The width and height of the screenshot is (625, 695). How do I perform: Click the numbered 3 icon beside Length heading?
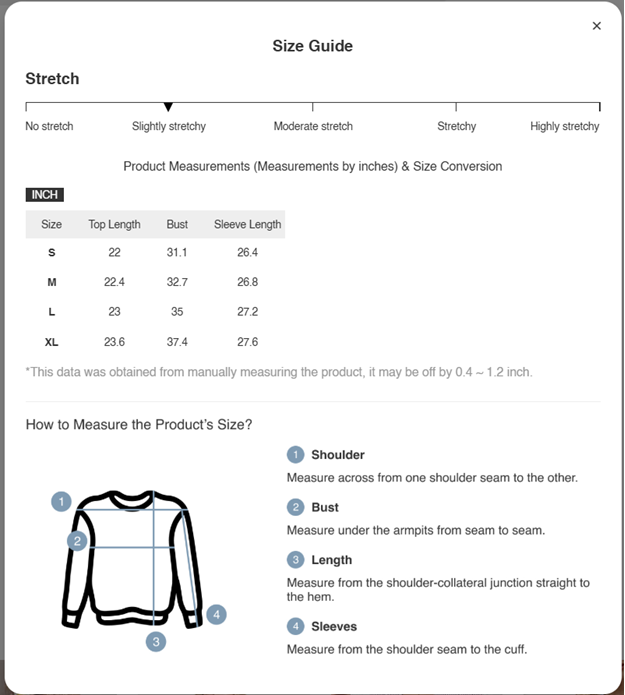click(x=295, y=560)
